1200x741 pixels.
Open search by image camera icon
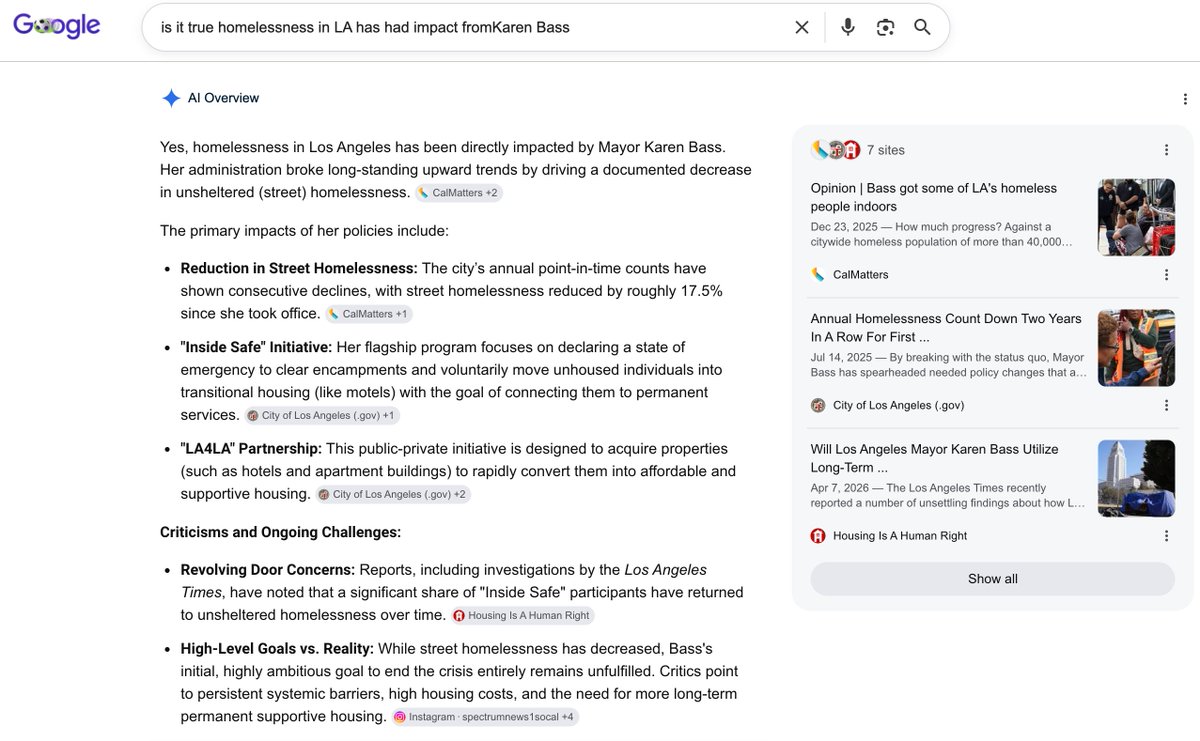885,28
